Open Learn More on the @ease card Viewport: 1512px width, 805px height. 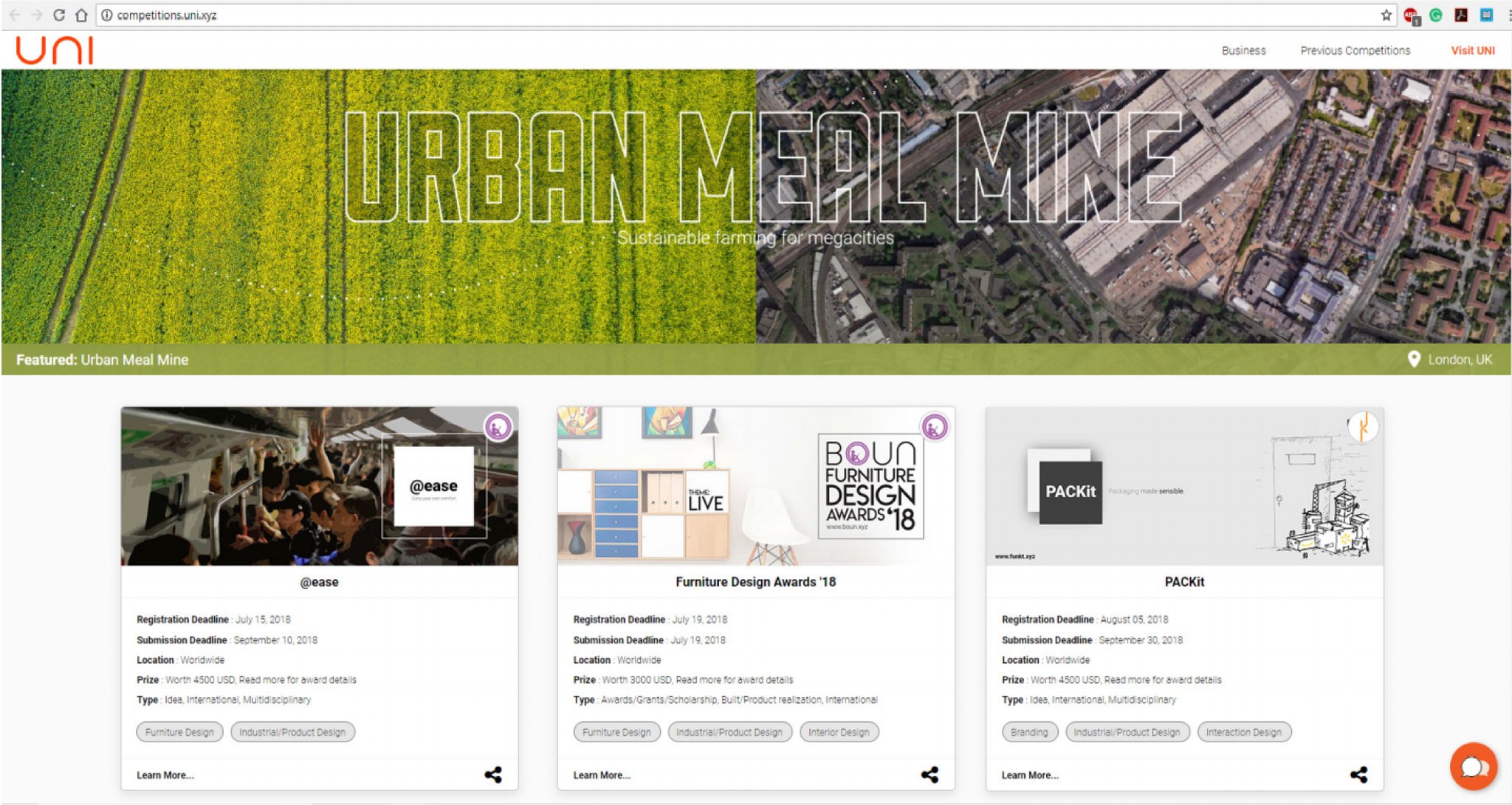click(x=165, y=775)
